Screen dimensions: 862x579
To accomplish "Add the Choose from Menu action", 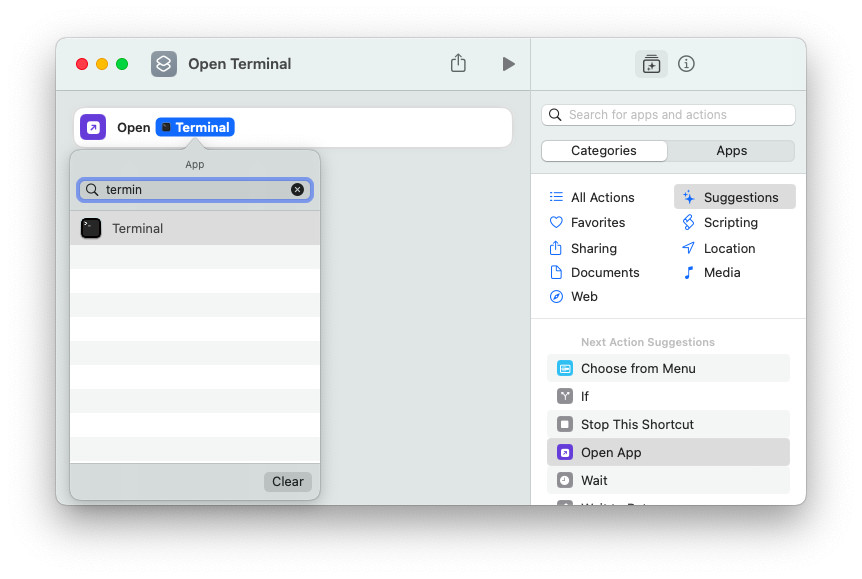I will (668, 368).
